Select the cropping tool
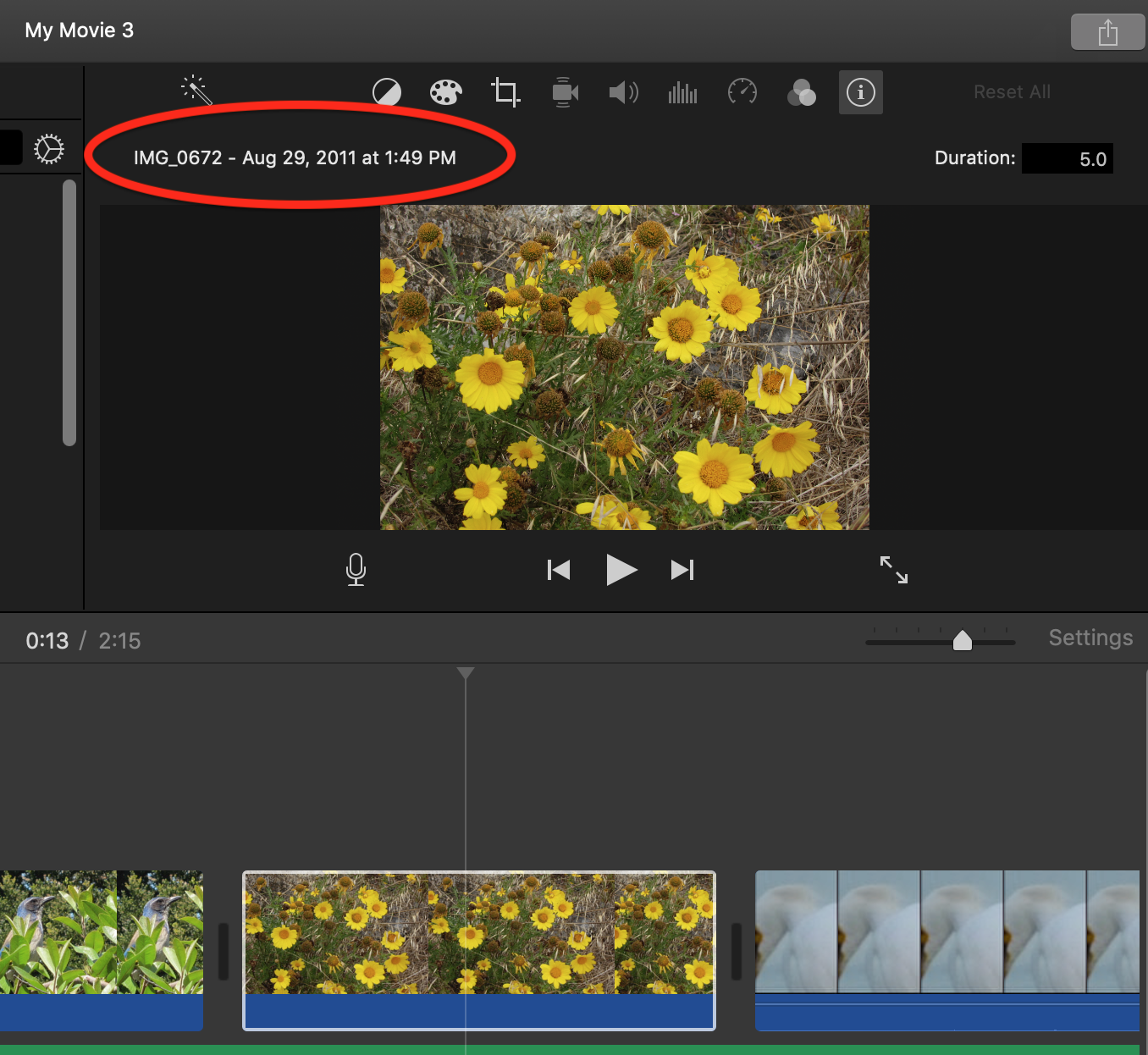This screenshot has height=1055, width=1148. pos(505,91)
